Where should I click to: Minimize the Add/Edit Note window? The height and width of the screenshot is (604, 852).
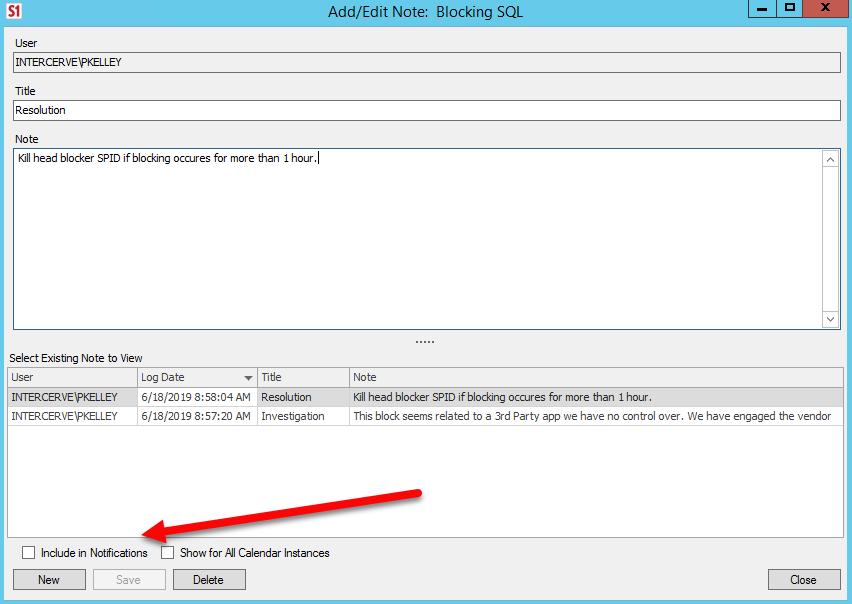pos(762,9)
